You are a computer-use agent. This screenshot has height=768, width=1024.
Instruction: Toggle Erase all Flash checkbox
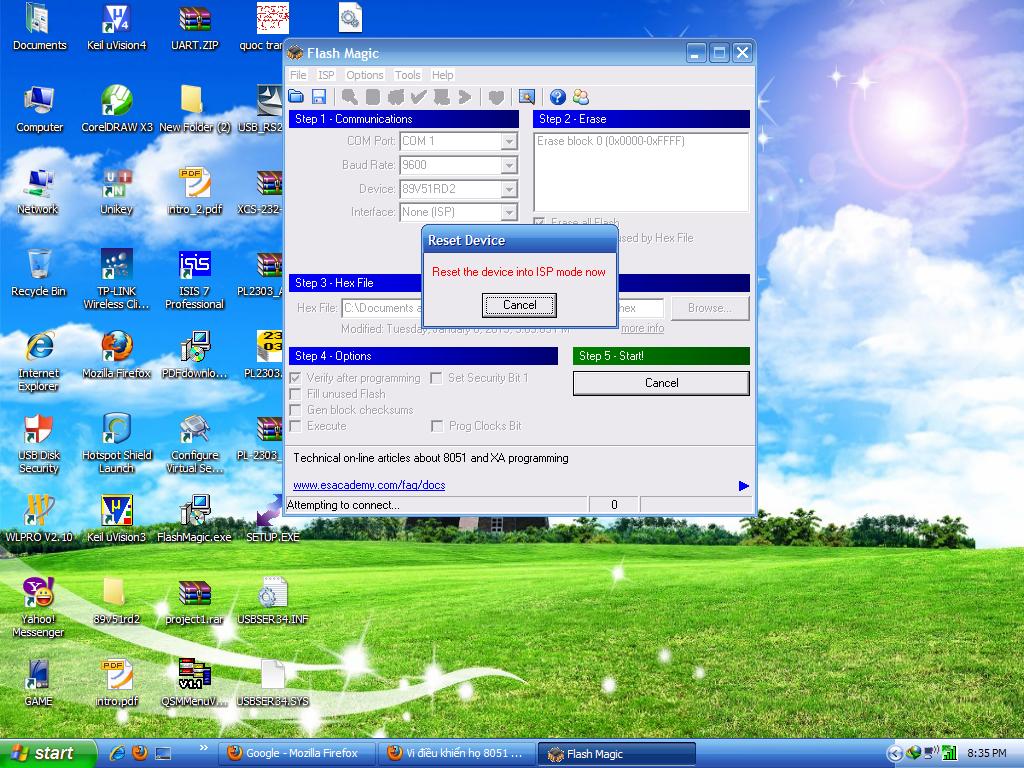pos(539,222)
